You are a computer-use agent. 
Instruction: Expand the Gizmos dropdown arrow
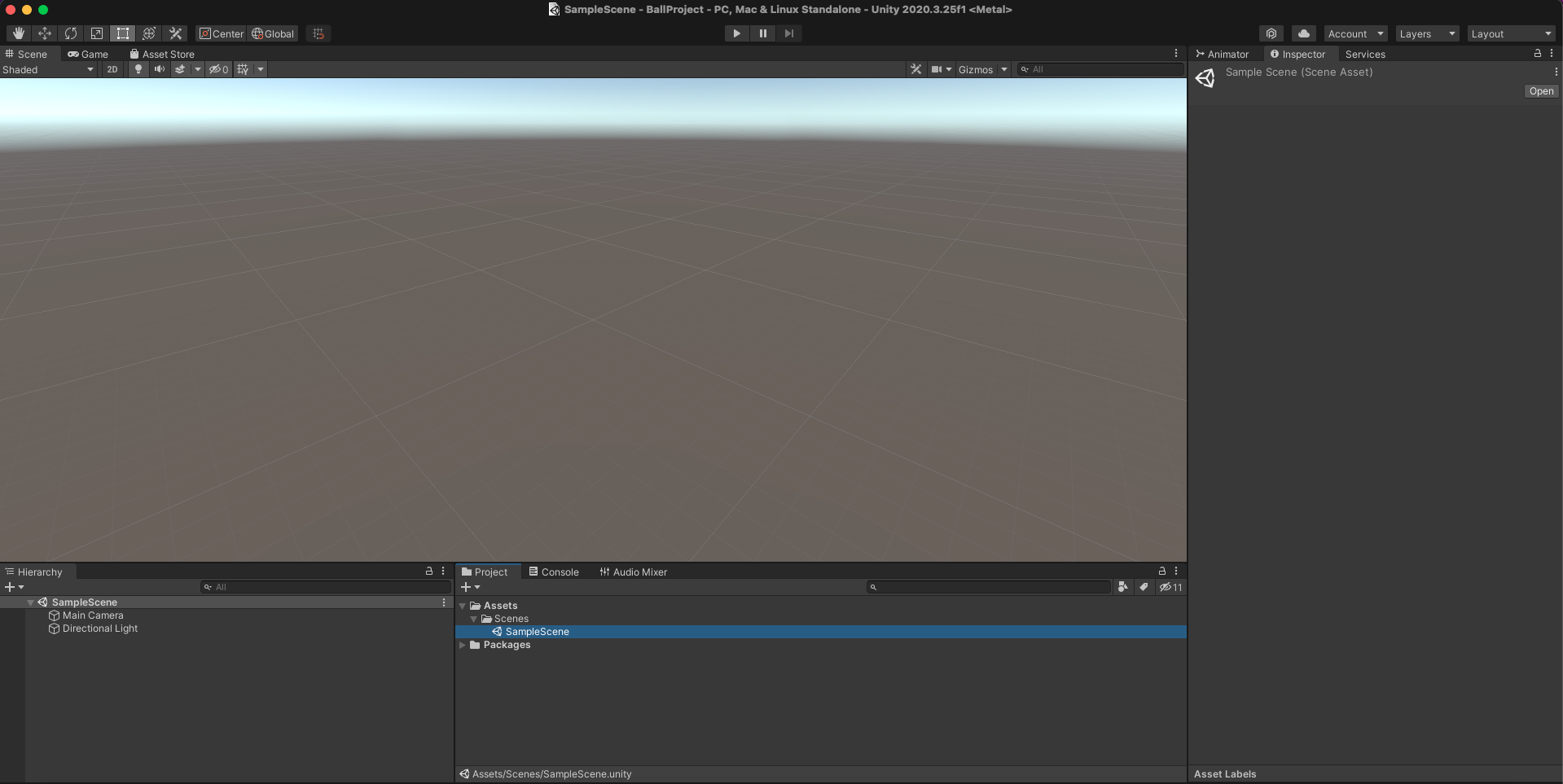[x=1004, y=69]
